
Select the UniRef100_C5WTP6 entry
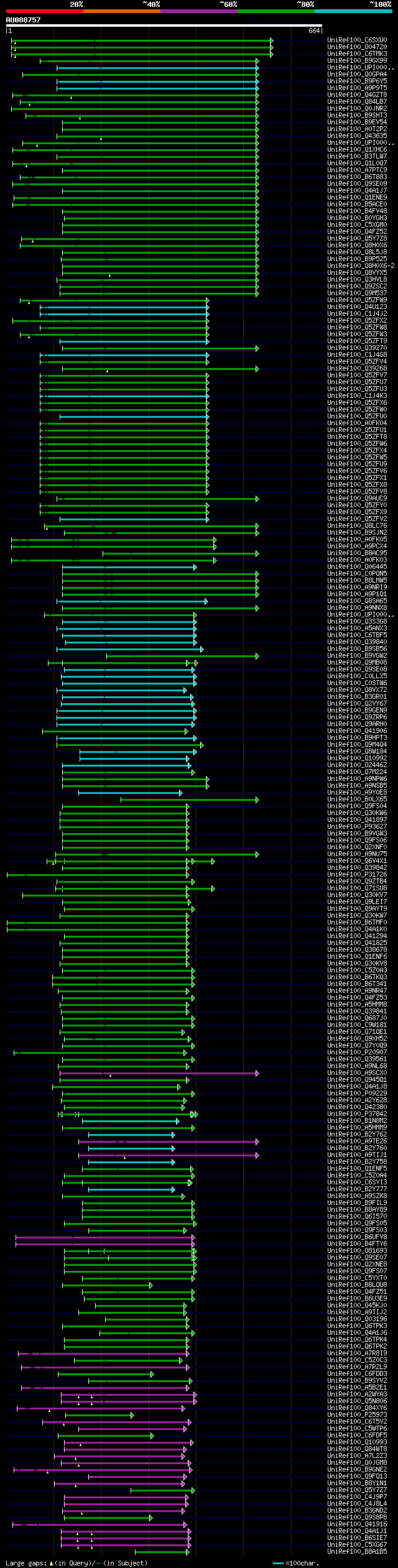(357, 1429)
